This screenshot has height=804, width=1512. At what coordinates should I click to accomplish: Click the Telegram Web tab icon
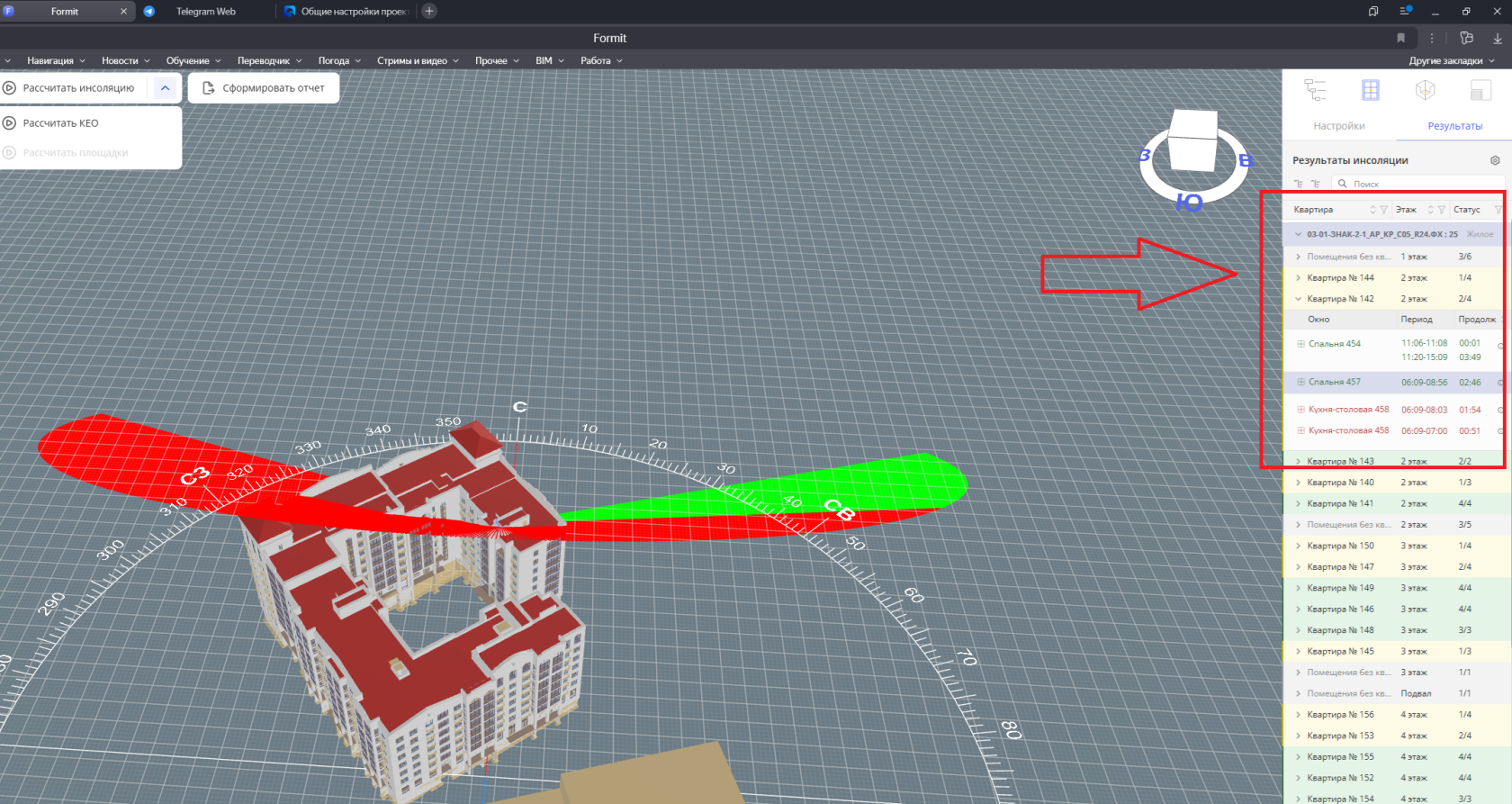pos(149,11)
